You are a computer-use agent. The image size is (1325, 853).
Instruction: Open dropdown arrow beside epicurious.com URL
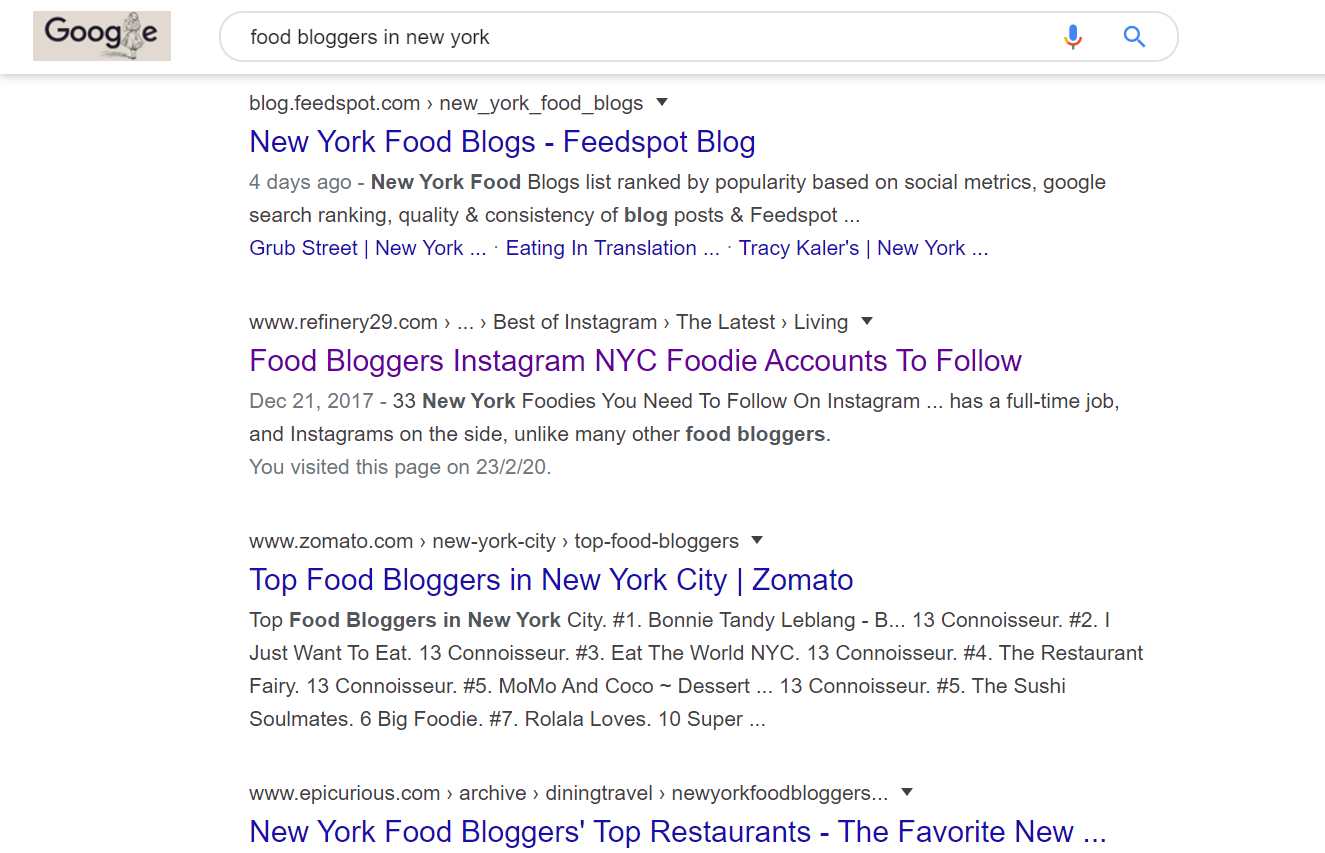click(x=907, y=792)
